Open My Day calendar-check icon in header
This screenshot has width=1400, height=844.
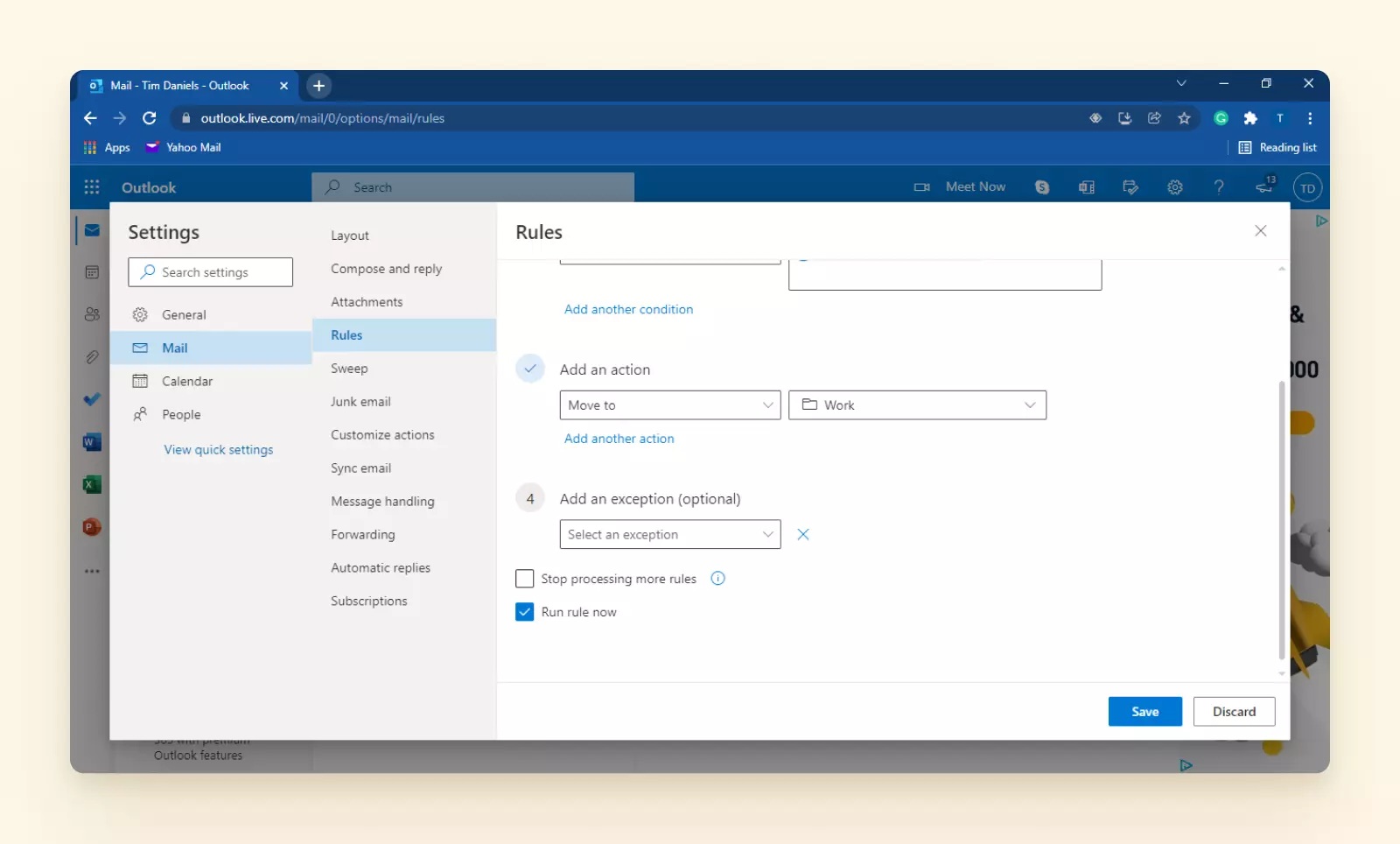point(1130,186)
